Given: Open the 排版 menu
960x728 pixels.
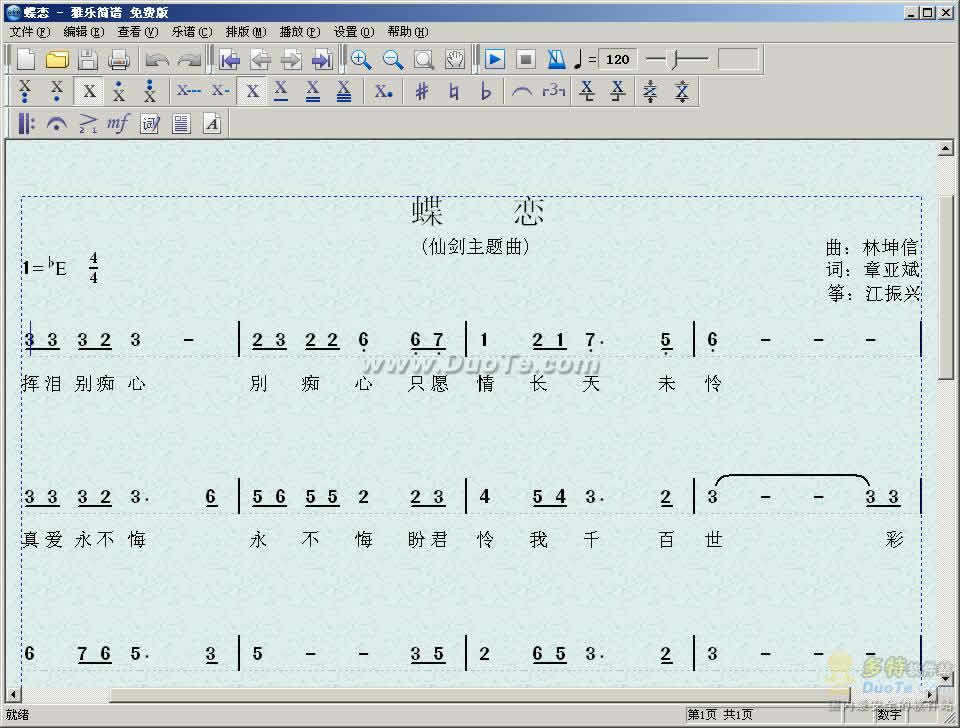Looking at the screenshot, I should click(246, 32).
